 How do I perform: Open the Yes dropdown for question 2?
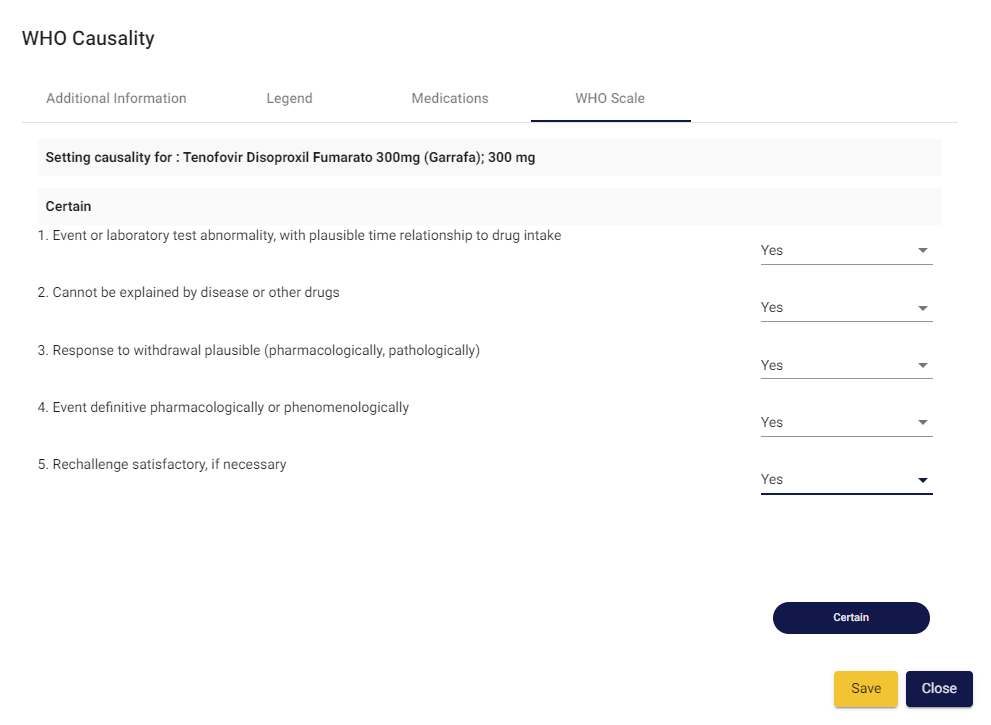tap(836, 308)
